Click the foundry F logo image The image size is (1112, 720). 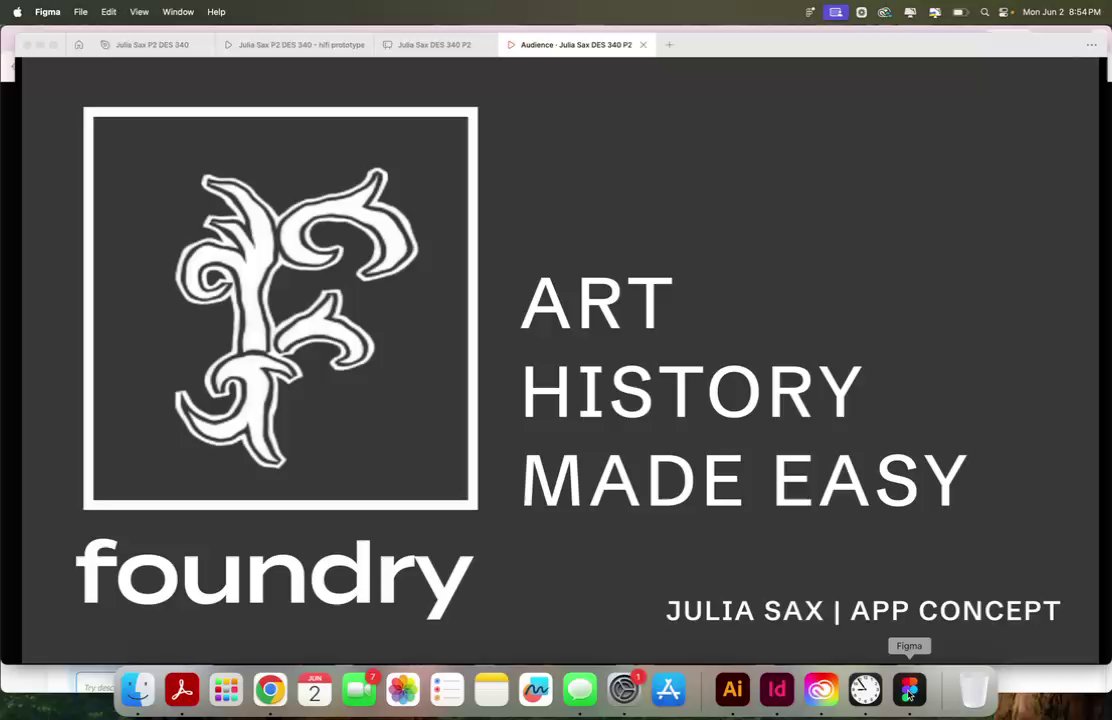[x=281, y=309]
